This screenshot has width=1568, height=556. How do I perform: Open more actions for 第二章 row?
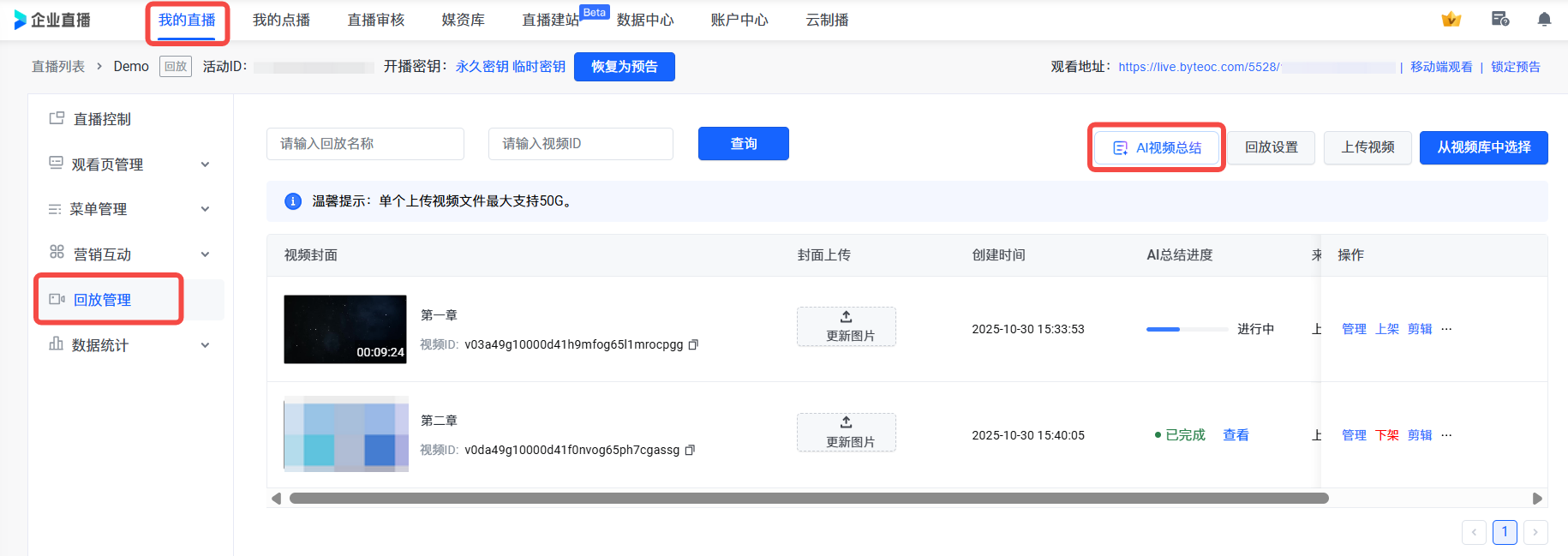tap(1446, 435)
